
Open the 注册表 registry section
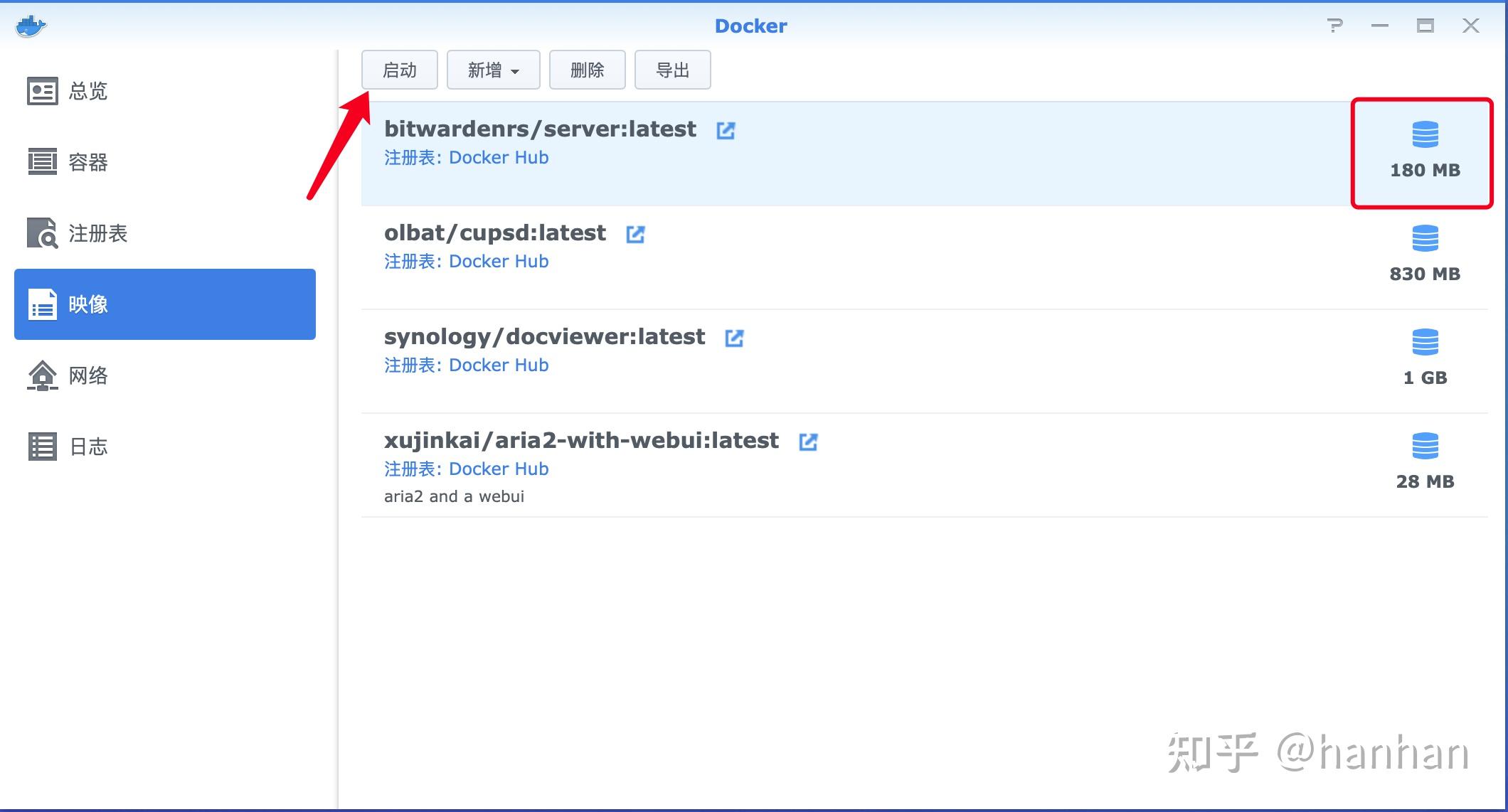165,233
